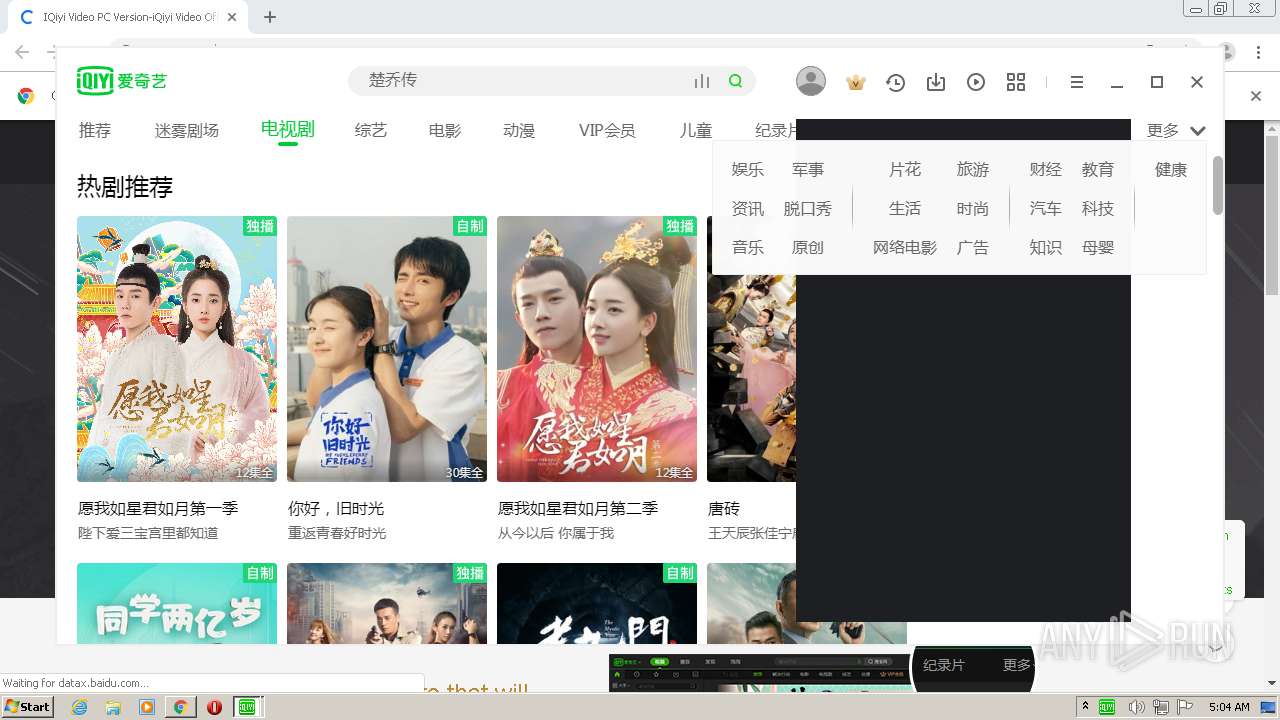1280x720 pixels.
Task: Open the 纪录片 tab
Action: tap(776, 130)
